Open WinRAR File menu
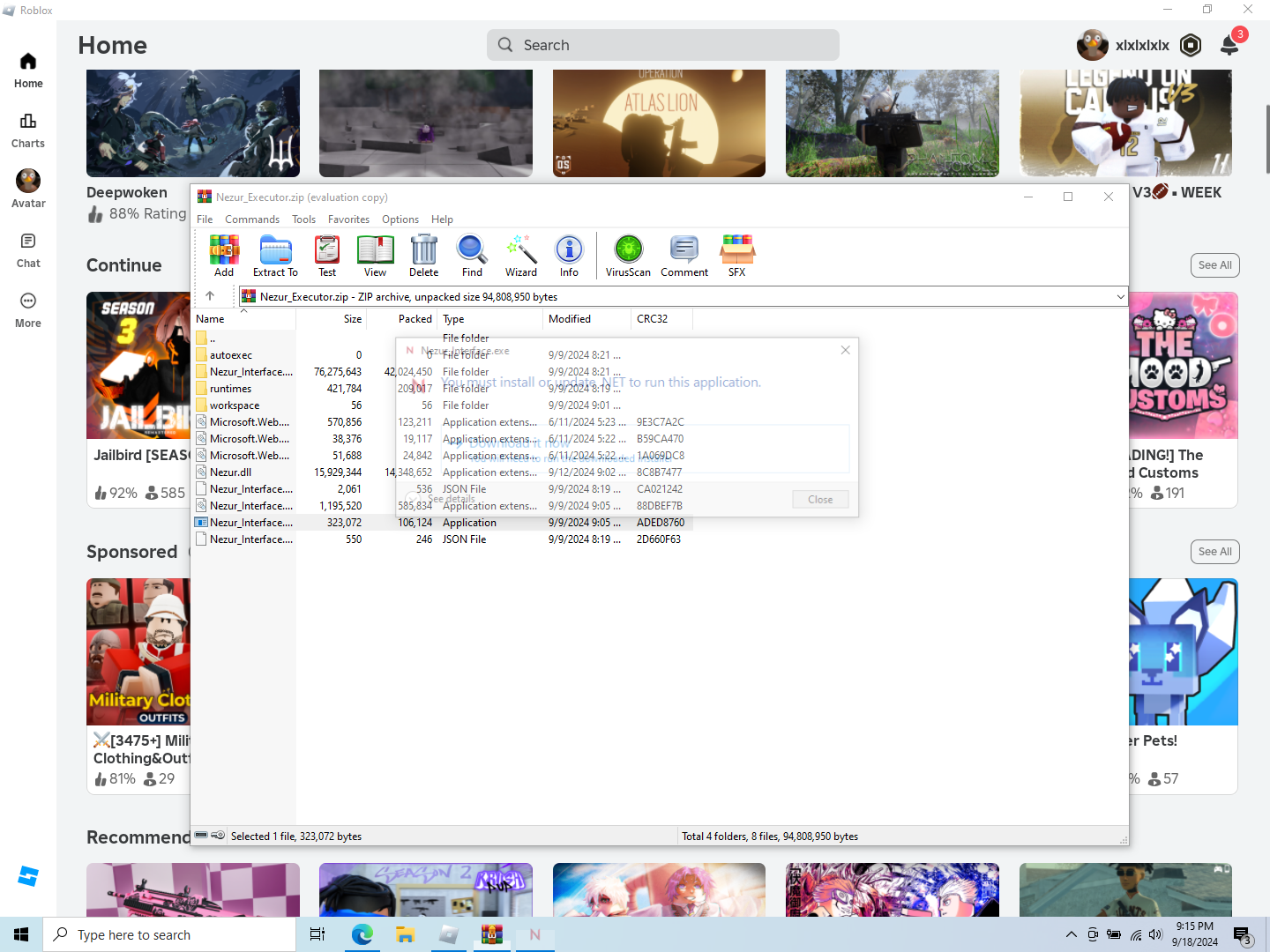The image size is (1270, 952). [x=205, y=219]
